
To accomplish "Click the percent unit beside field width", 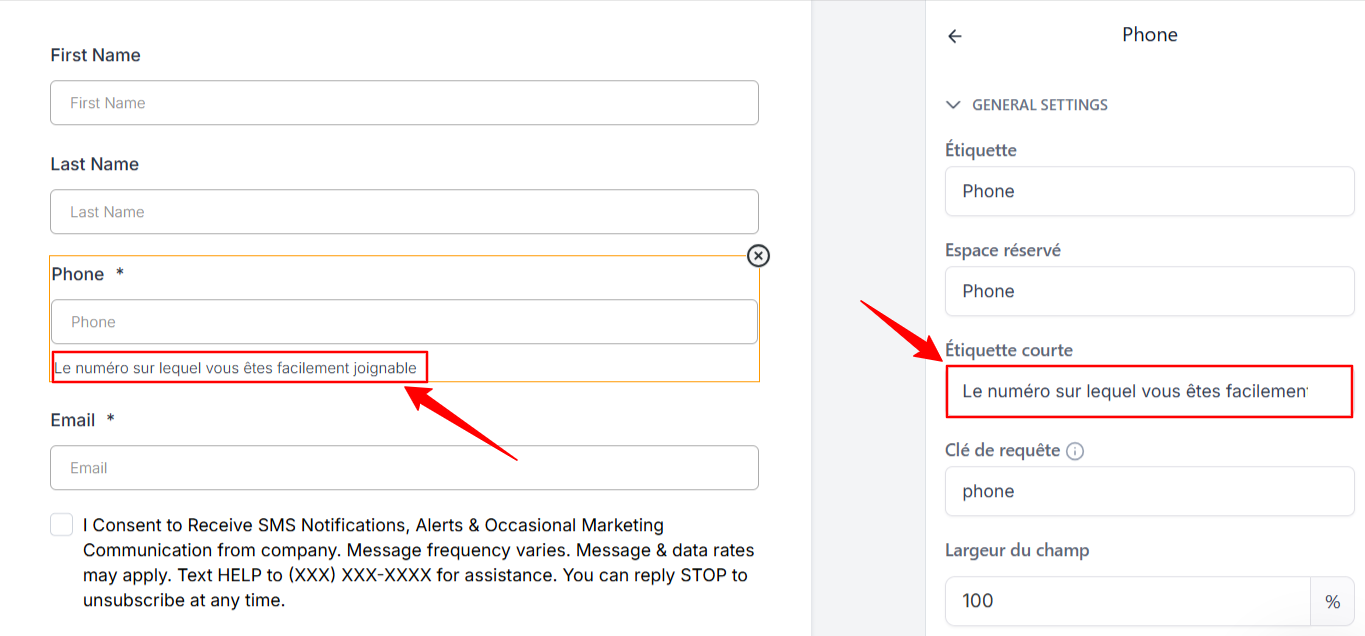I will 1333,601.
